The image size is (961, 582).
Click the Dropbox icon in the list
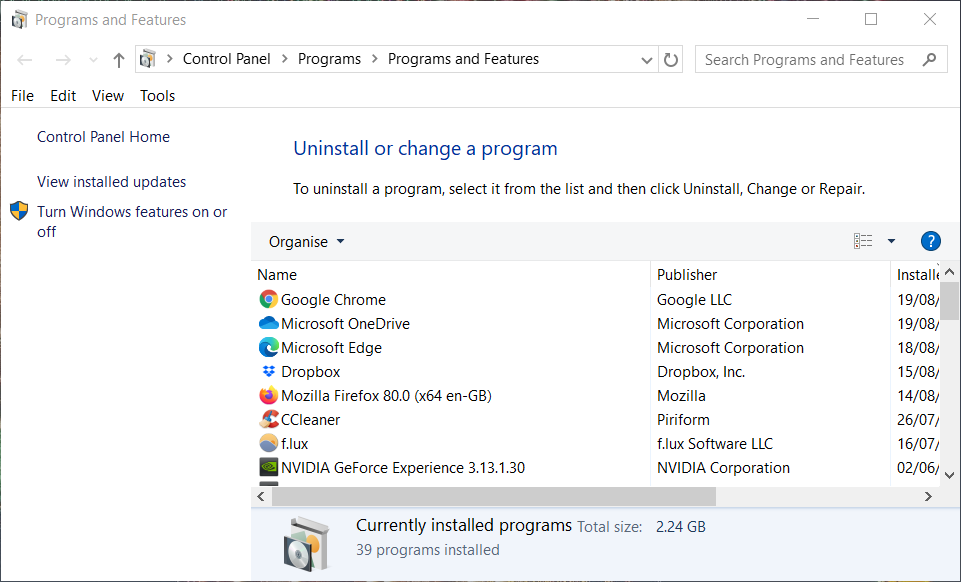tap(268, 372)
